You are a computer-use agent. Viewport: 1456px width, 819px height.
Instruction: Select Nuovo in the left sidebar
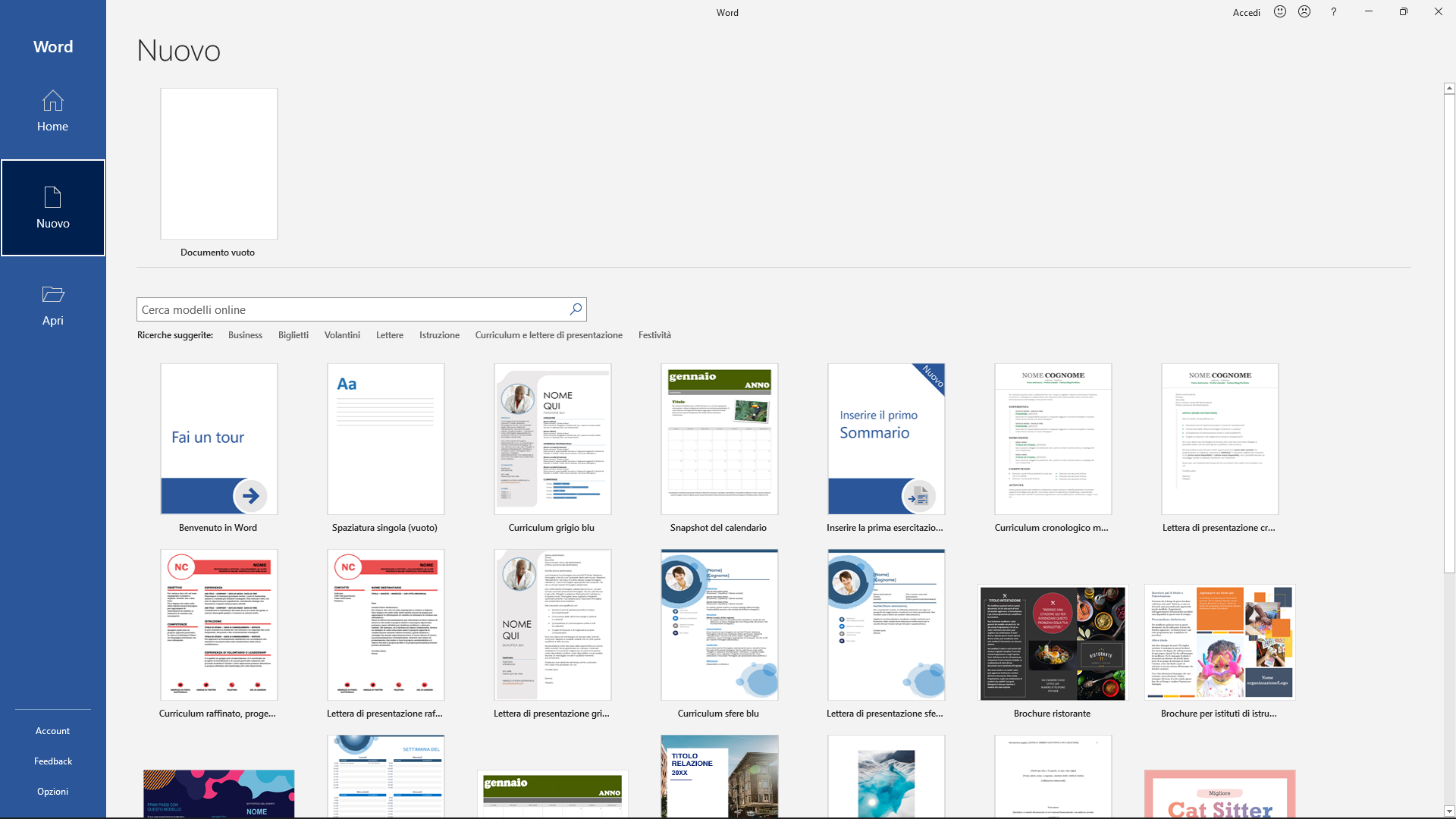pos(52,208)
